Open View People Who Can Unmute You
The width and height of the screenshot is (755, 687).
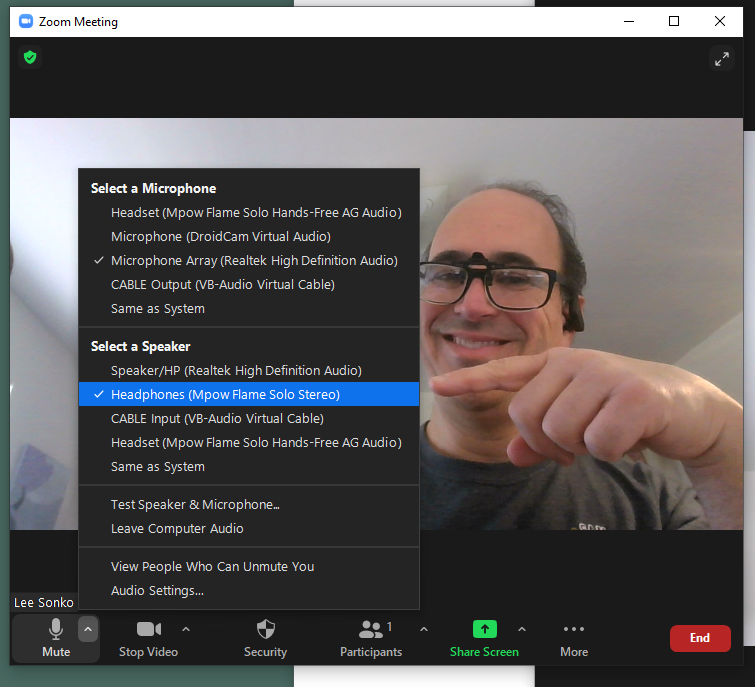(x=249, y=567)
